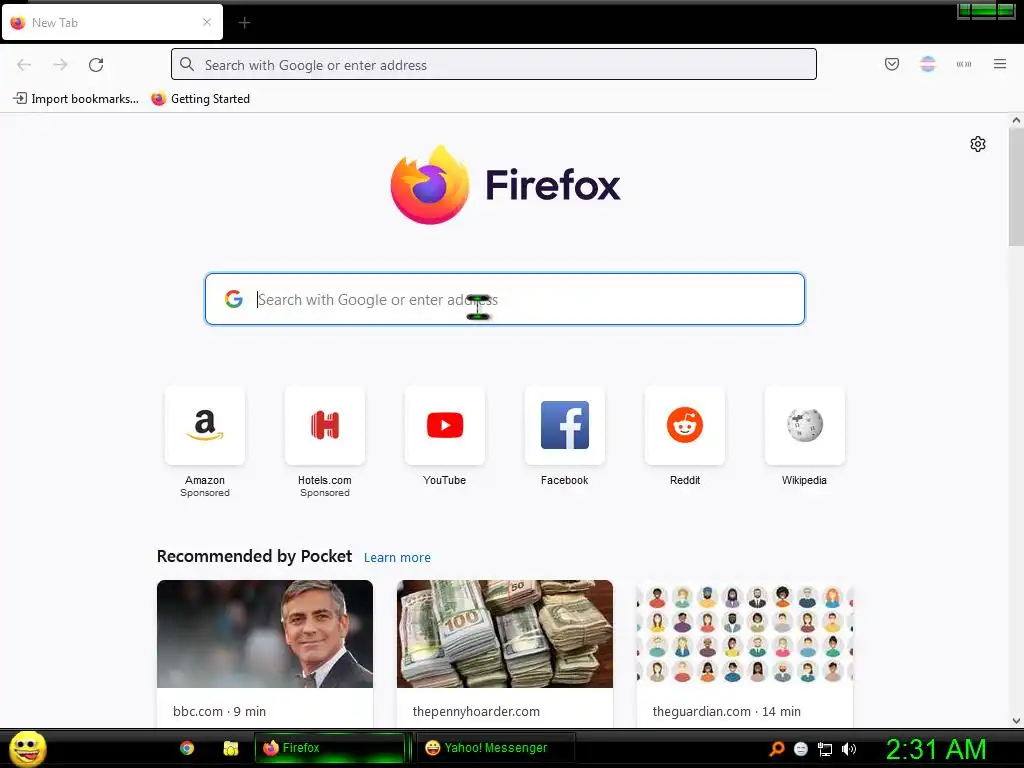Focus the top address bar field

[x=494, y=64]
